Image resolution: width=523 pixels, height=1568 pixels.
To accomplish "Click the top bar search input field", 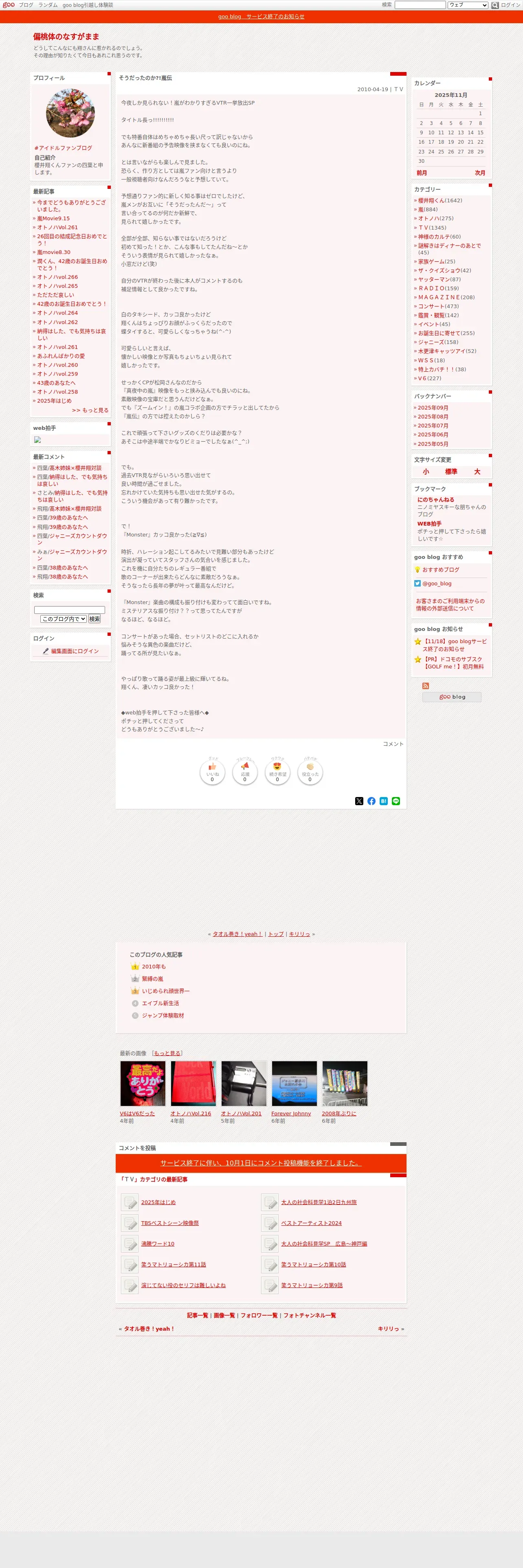I will click(x=420, y=5).
